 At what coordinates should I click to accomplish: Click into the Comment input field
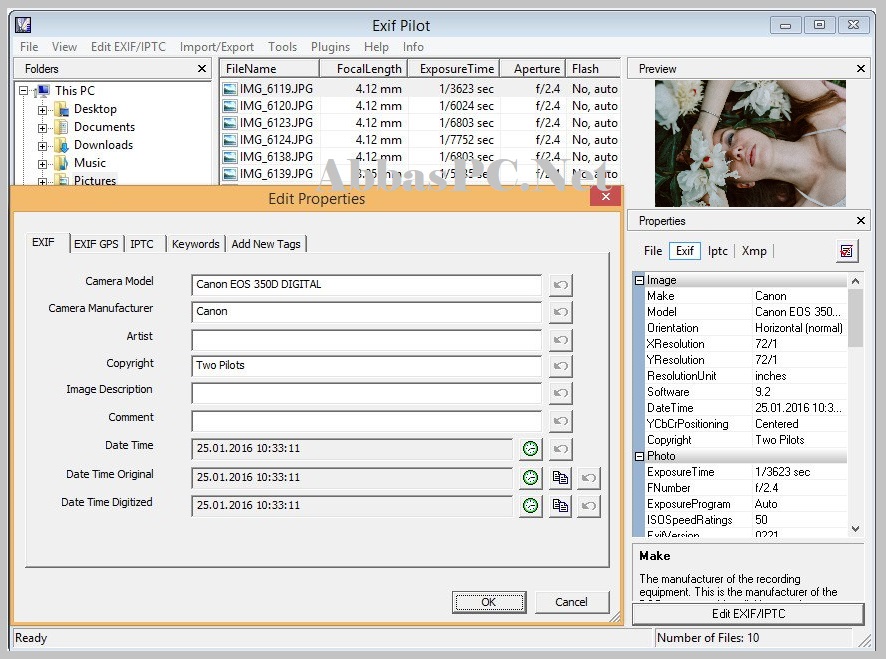click(x=366, y=421)
